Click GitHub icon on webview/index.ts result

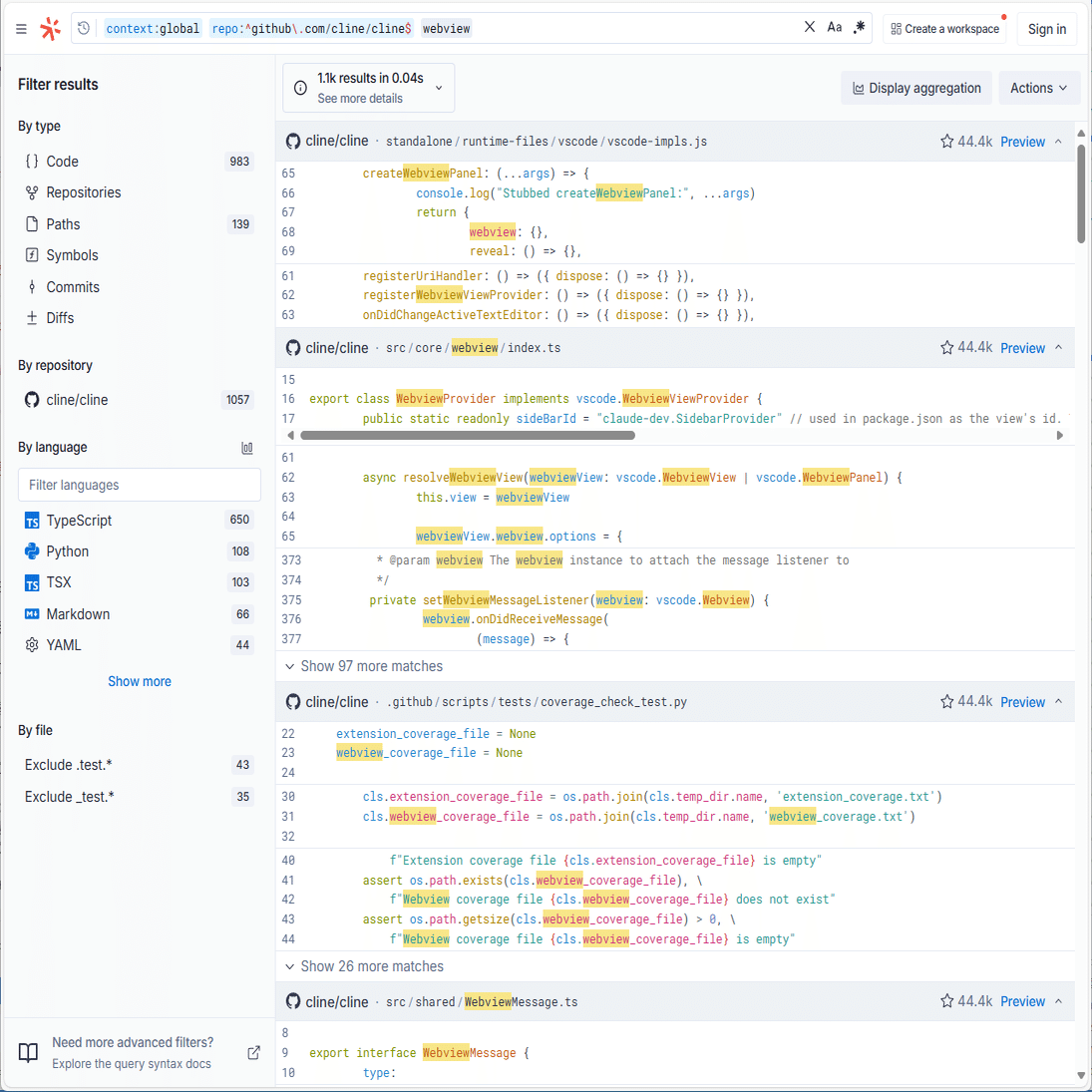coord(293,347)
